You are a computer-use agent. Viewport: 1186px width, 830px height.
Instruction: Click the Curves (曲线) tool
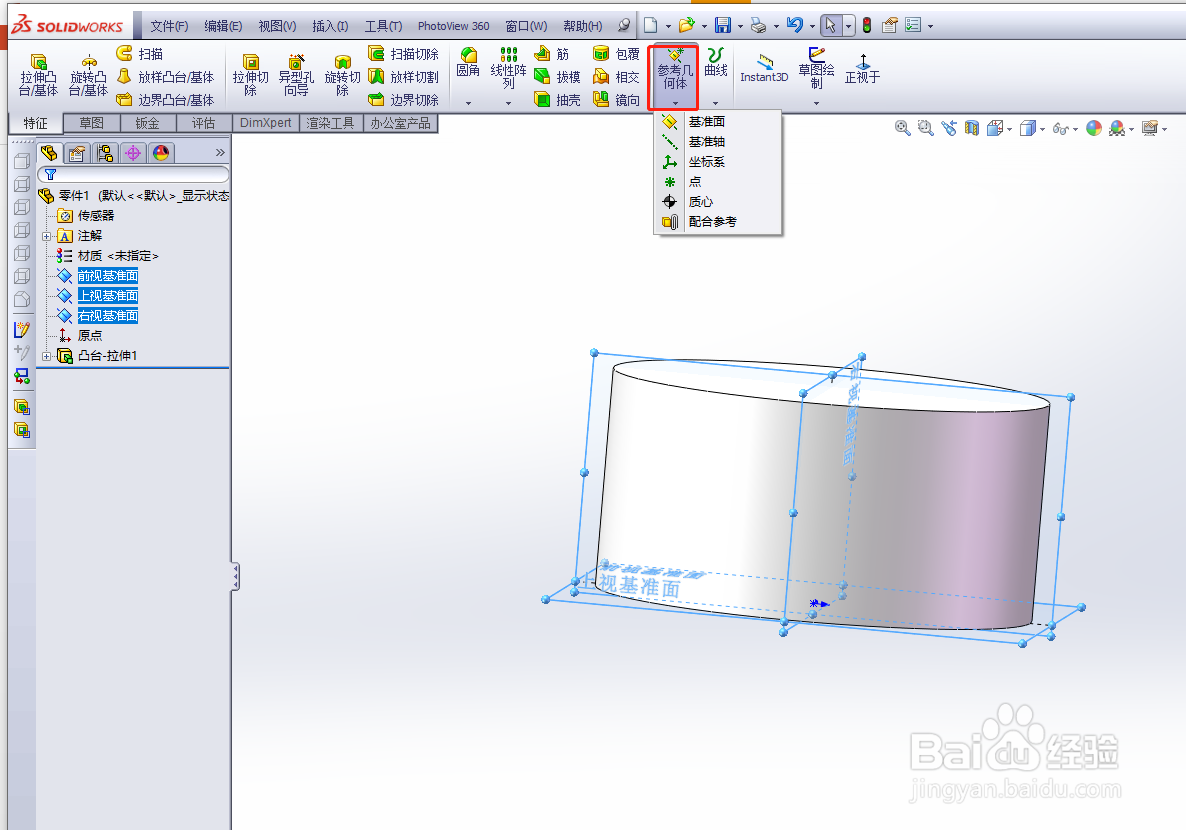click(716, 62)
